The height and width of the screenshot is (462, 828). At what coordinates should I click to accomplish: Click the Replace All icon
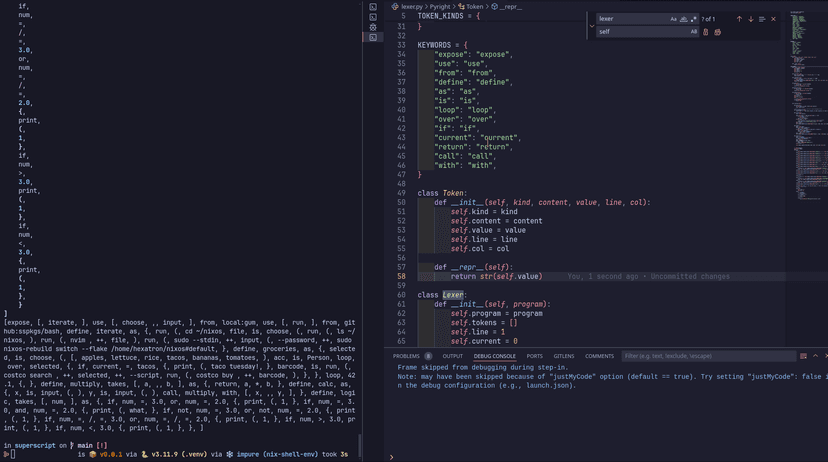(x=717, y=32)
